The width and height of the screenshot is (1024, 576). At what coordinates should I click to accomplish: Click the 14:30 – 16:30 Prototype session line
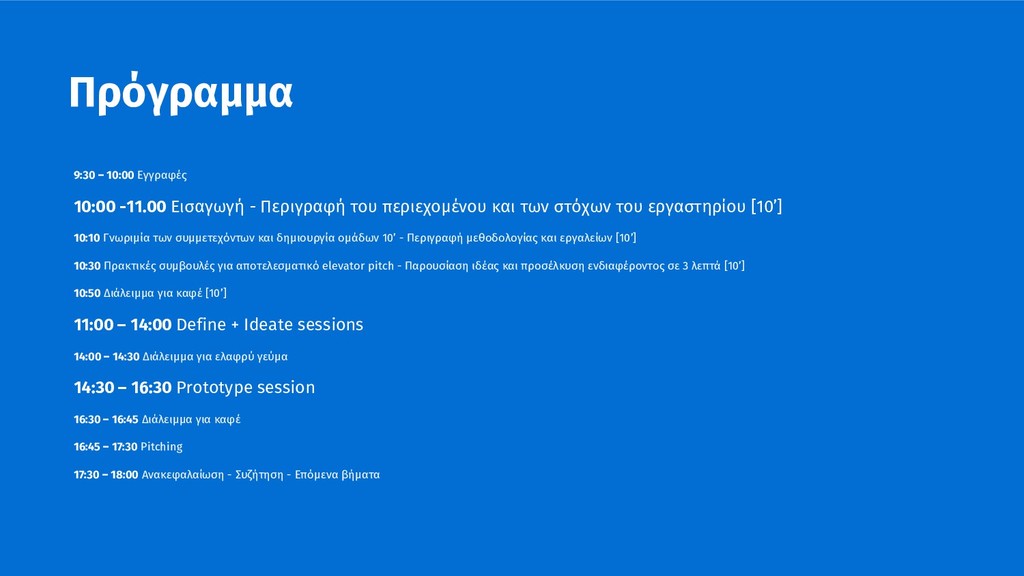pyautogui.click(x=194, y=387)
